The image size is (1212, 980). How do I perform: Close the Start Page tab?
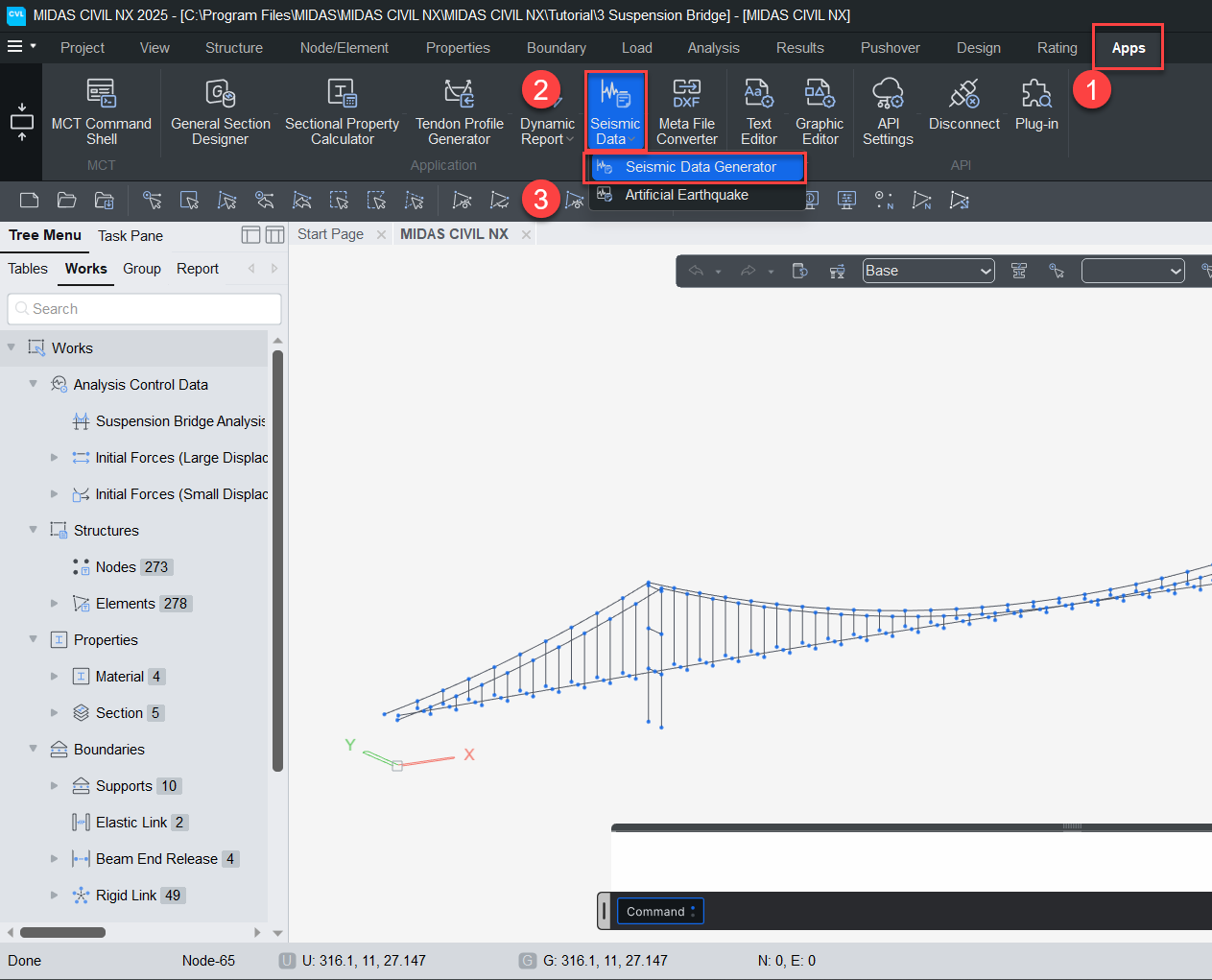(x=381, y=234)
